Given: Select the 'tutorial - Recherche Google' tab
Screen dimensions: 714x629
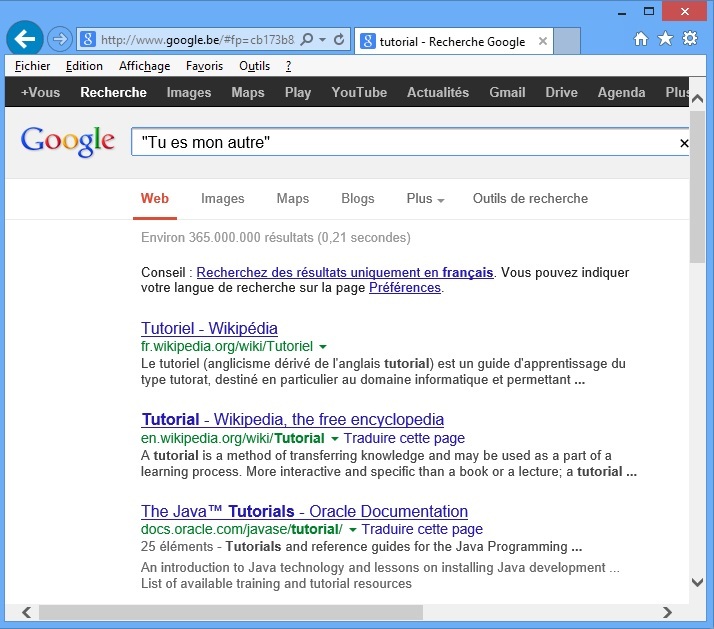Looking at the screenshot, I should pos(454,41).
